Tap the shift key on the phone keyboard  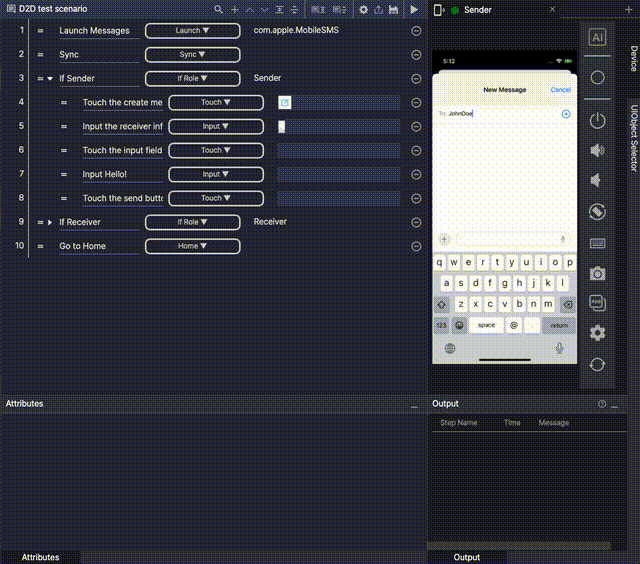pyautogui.click(x=442, y=304)
